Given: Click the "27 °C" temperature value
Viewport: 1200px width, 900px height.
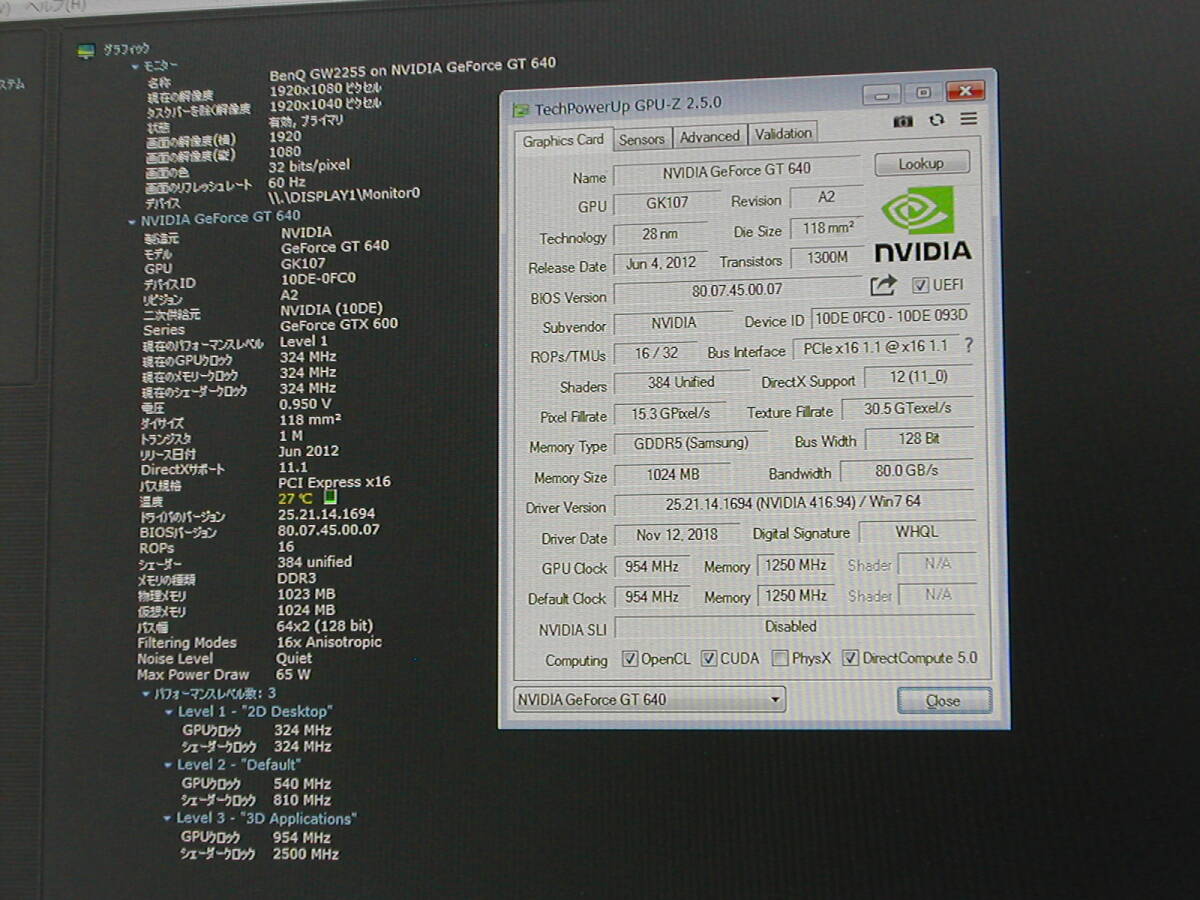Looking at the screenshot, I should tap(296, 498).
